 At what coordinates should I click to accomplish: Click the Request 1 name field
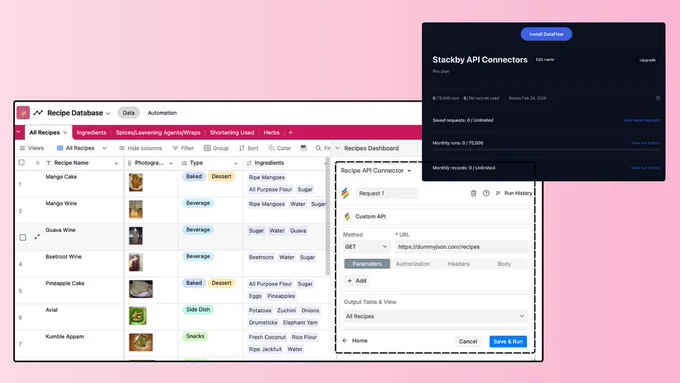pyautogui.click(x=387, y=193)
